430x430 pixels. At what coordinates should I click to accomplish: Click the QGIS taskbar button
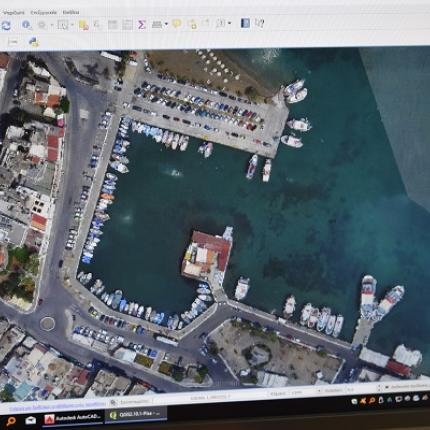pyautogui.click(x=136, y=414)
